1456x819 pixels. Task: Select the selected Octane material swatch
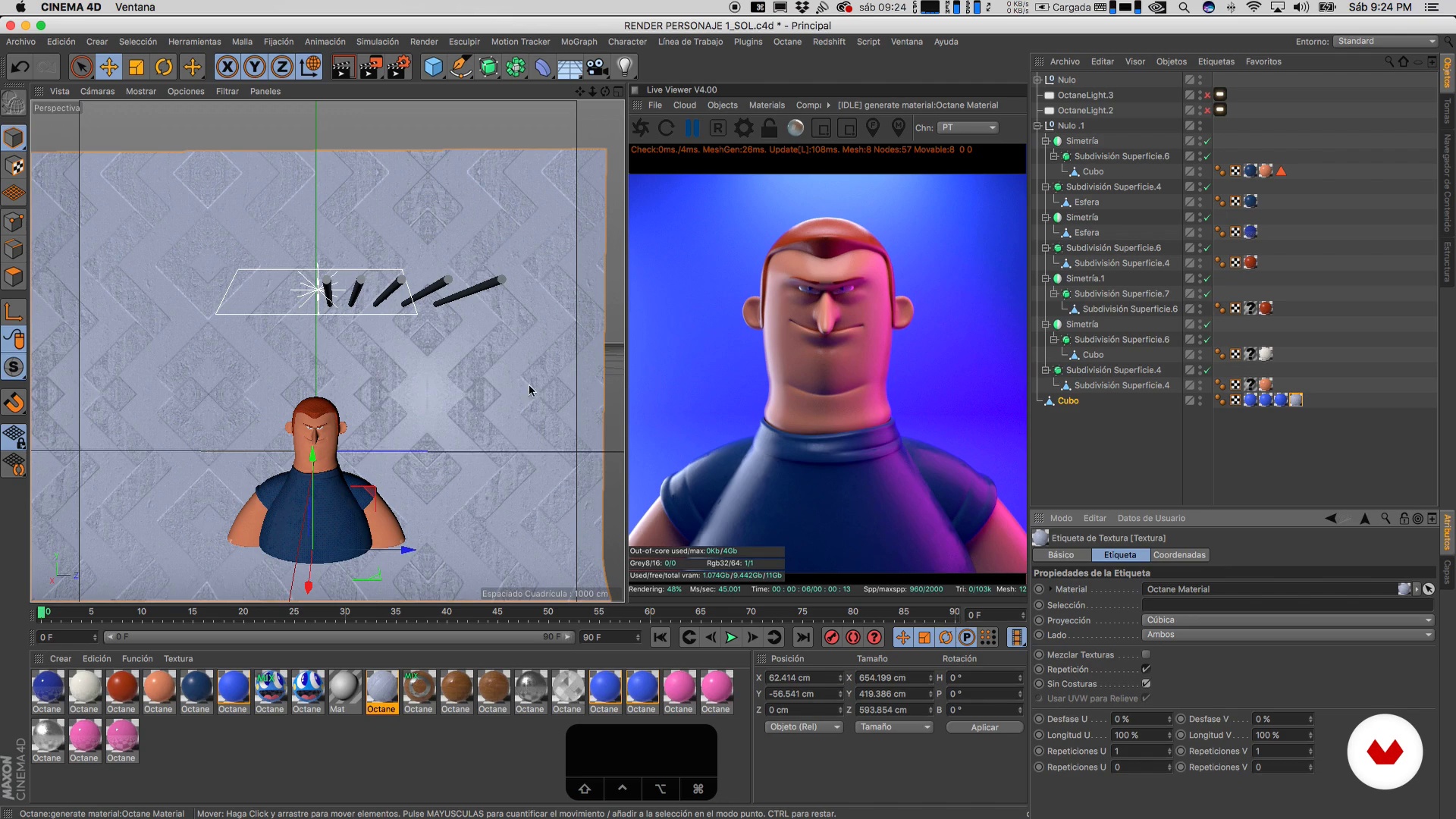coord(381,692)
